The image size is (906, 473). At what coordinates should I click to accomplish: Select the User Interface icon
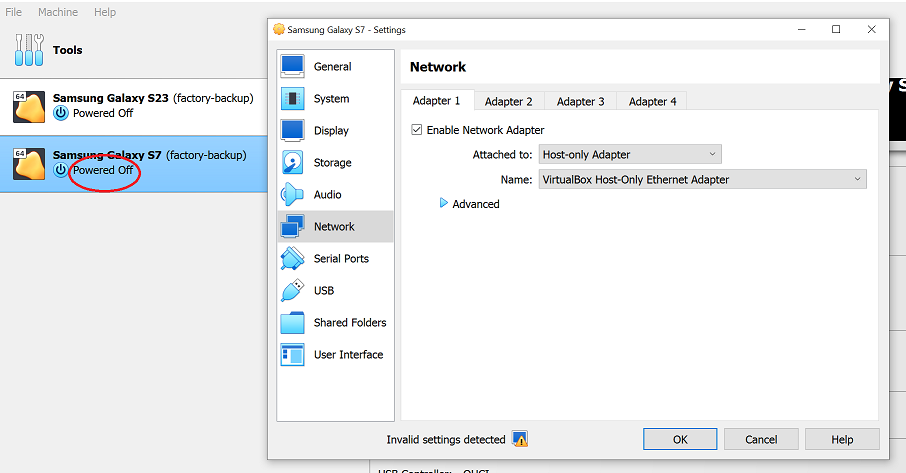pos(292,355)
